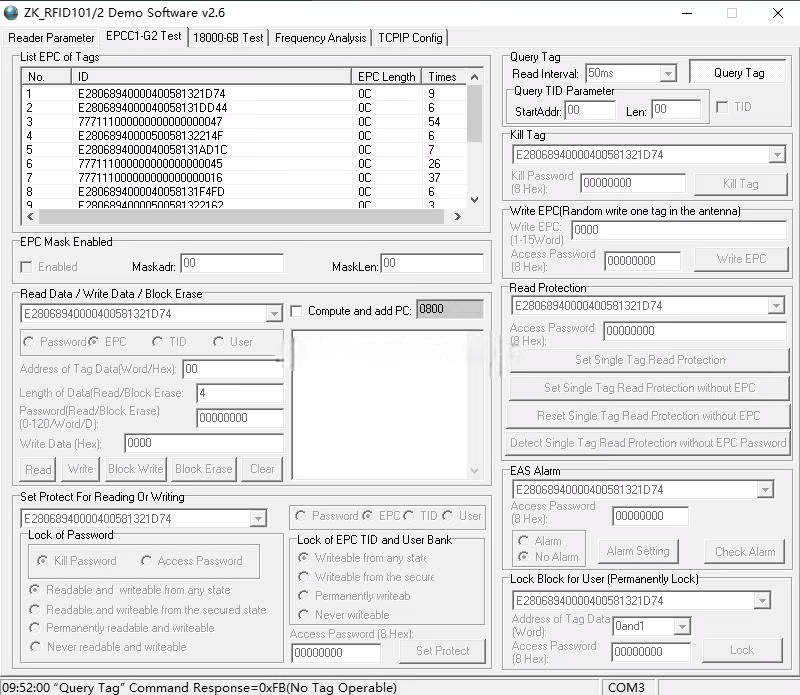Expand the Read Interval 50ms dropdown
This screenshot has height=695, width=800.
667,73
